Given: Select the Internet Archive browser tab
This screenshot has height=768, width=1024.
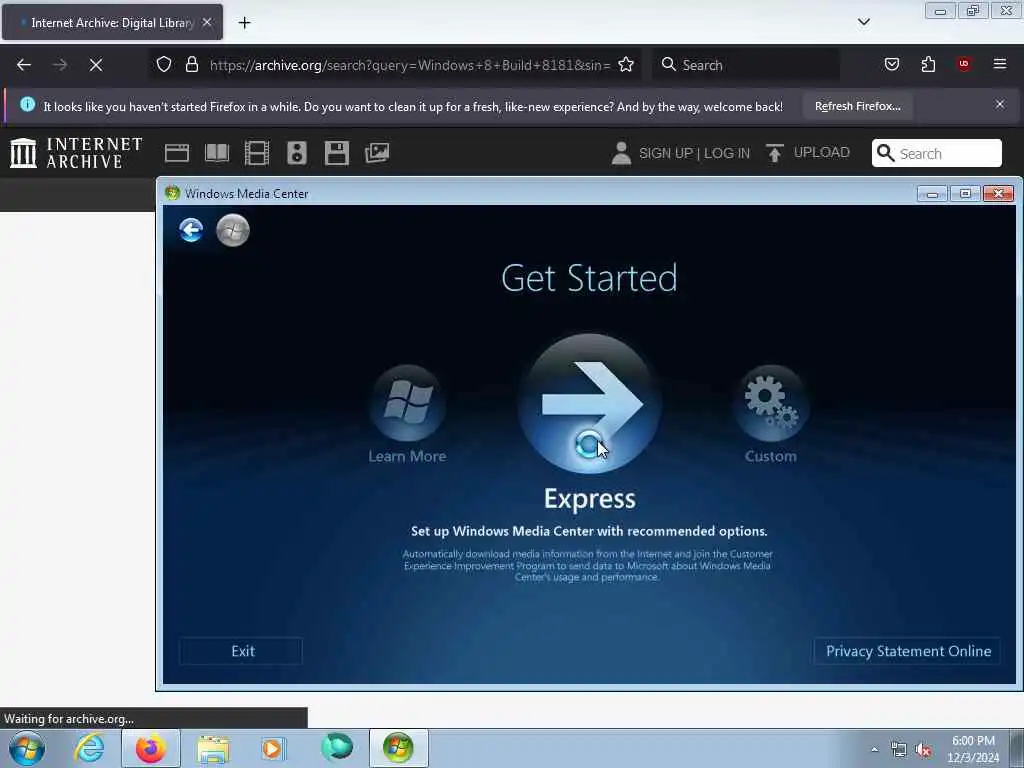Looking at the screenshot, I should [112, 22].
